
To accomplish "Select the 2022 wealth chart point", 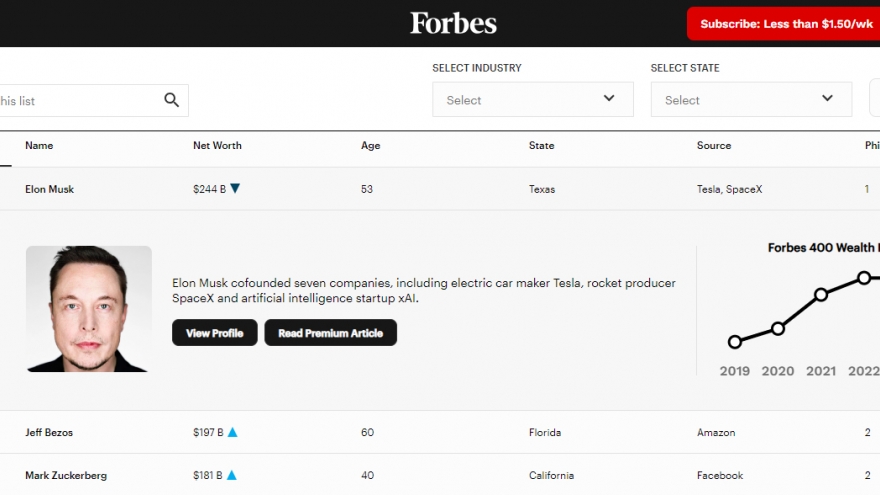I will [864, 277].
